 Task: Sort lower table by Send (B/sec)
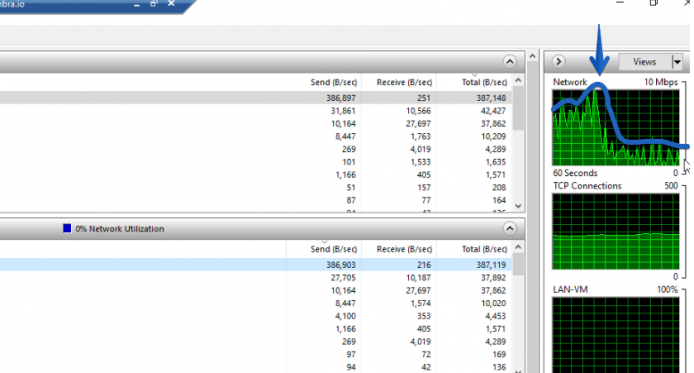click(333, 249)
